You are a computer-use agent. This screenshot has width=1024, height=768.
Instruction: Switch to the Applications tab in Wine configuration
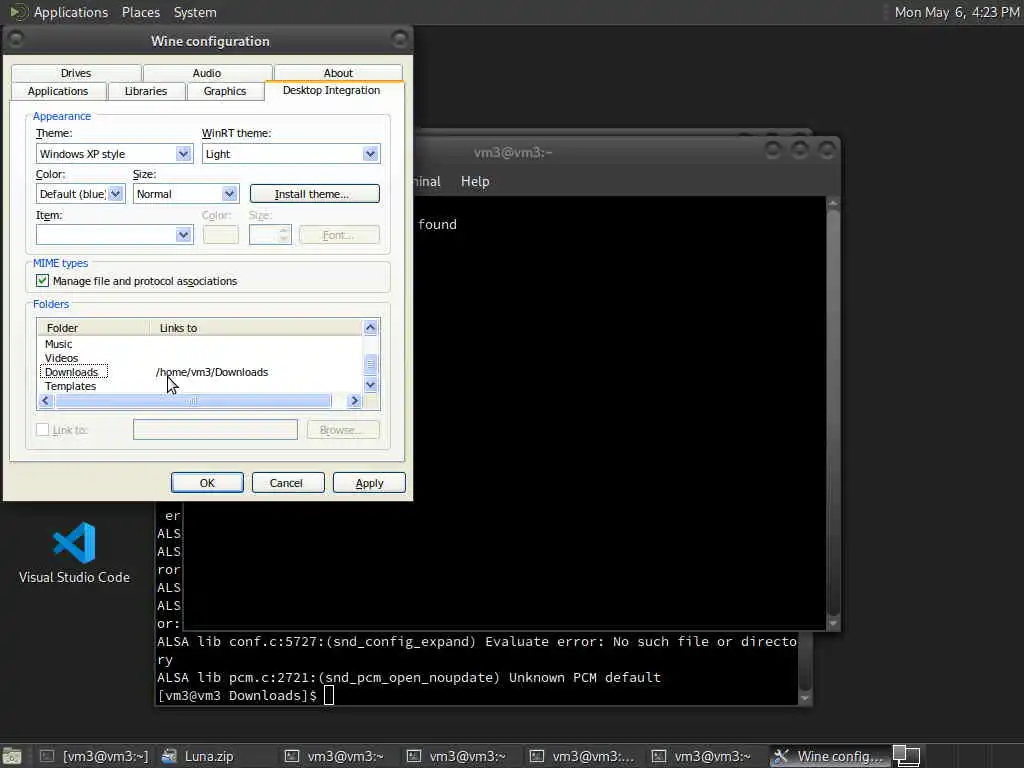[x=58, y=91]
